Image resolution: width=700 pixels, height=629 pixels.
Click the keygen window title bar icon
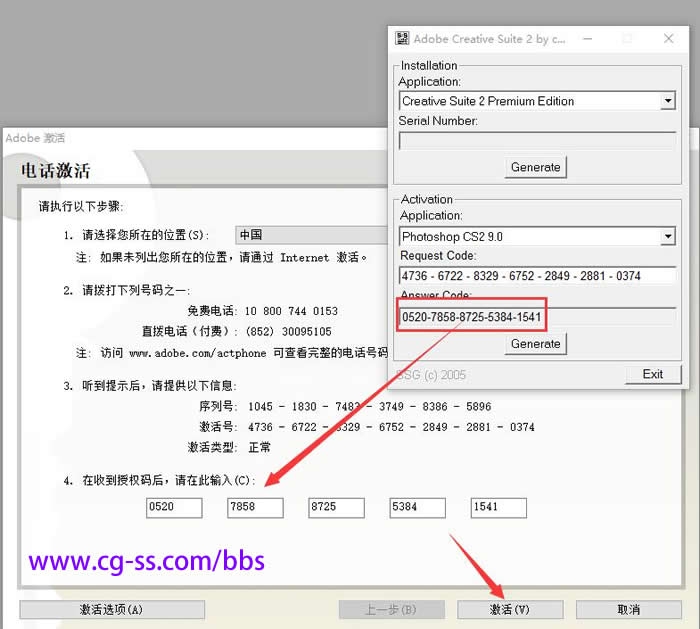(403, 39)
